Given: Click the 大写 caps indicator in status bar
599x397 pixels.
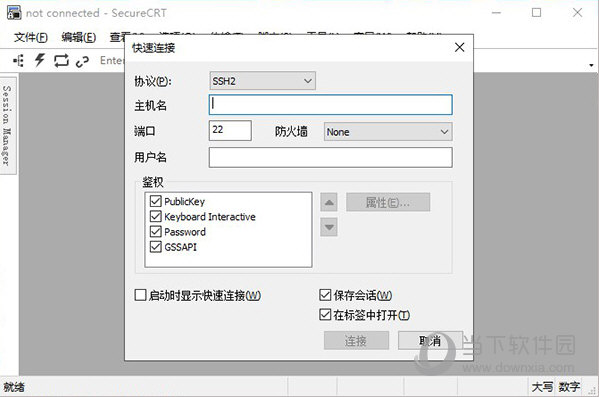Looking at the screenshot, I should (542, 387).
